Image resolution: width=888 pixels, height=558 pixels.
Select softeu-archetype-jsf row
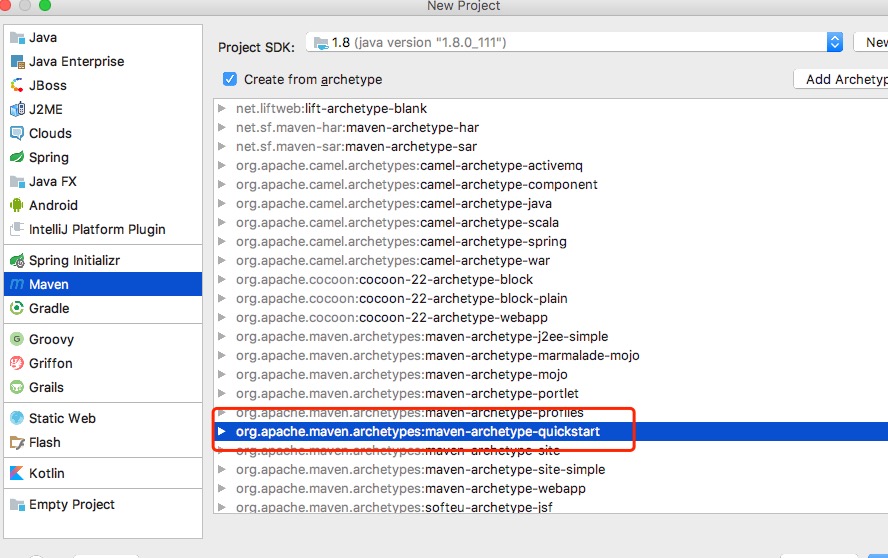551,507
